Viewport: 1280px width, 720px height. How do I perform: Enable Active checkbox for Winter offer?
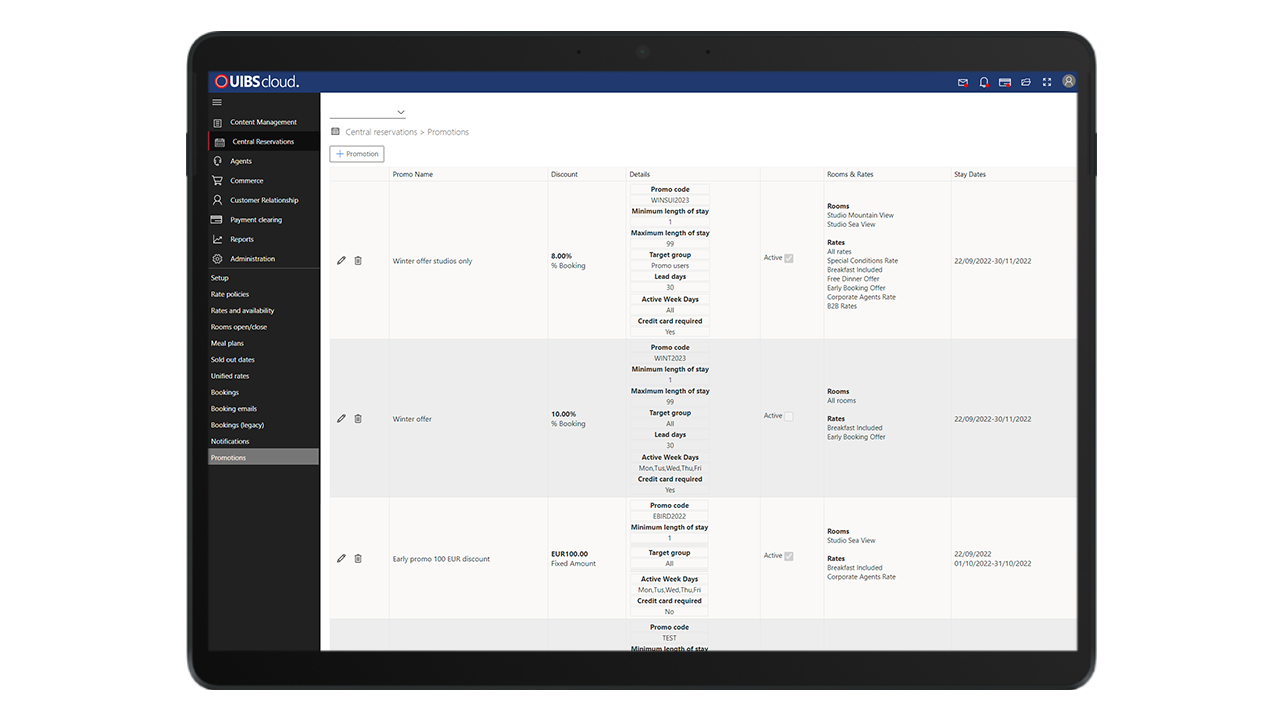click(x=789, y=416)
